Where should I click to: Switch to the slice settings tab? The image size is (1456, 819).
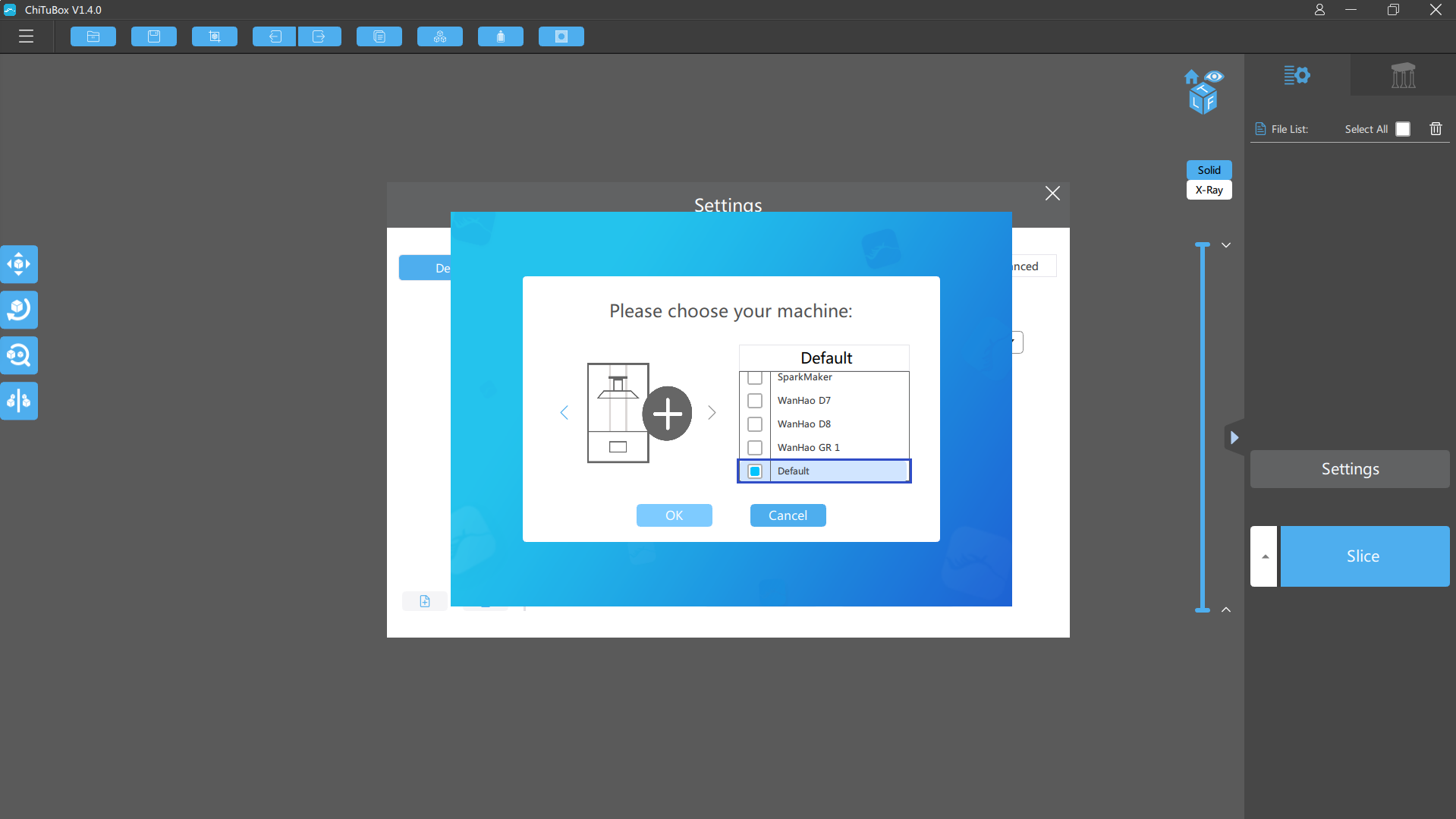(x=1297, y=75)
